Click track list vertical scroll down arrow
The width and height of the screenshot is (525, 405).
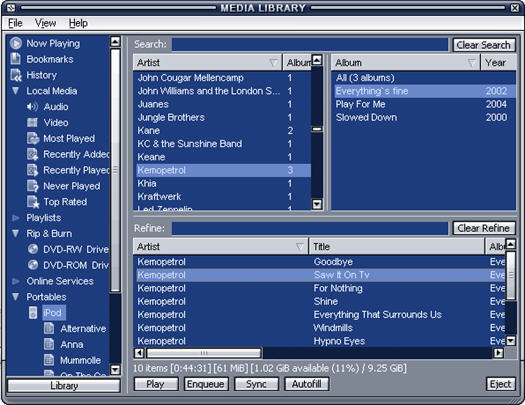(511, 341)
